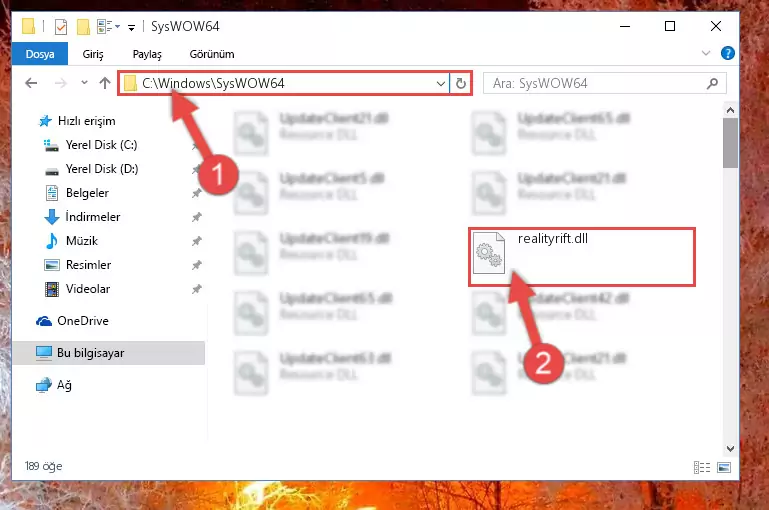769x510 pixels.
Task: Unpin Videolar using its pin icon
Action: 197,289
